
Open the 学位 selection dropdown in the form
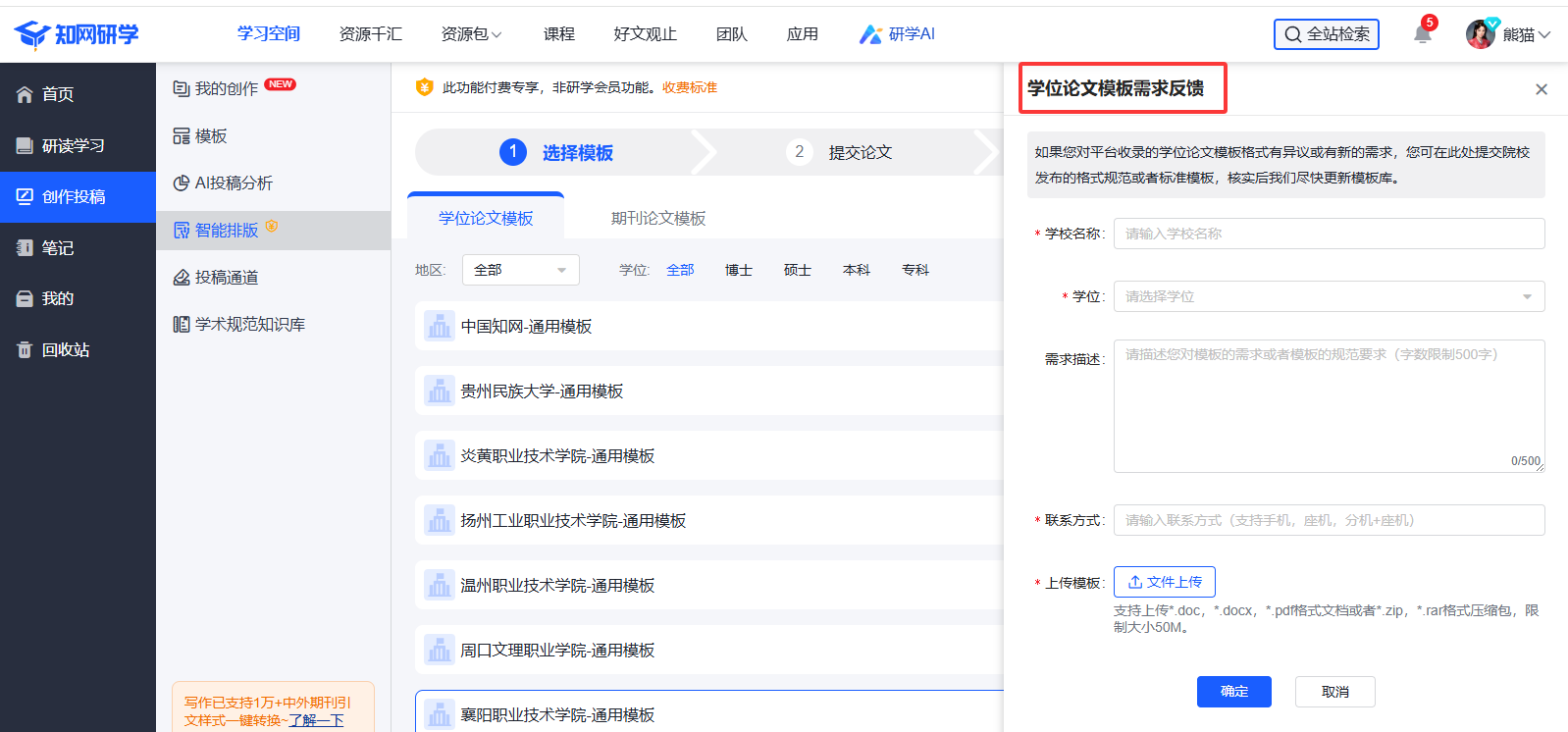coord(1329,296)
